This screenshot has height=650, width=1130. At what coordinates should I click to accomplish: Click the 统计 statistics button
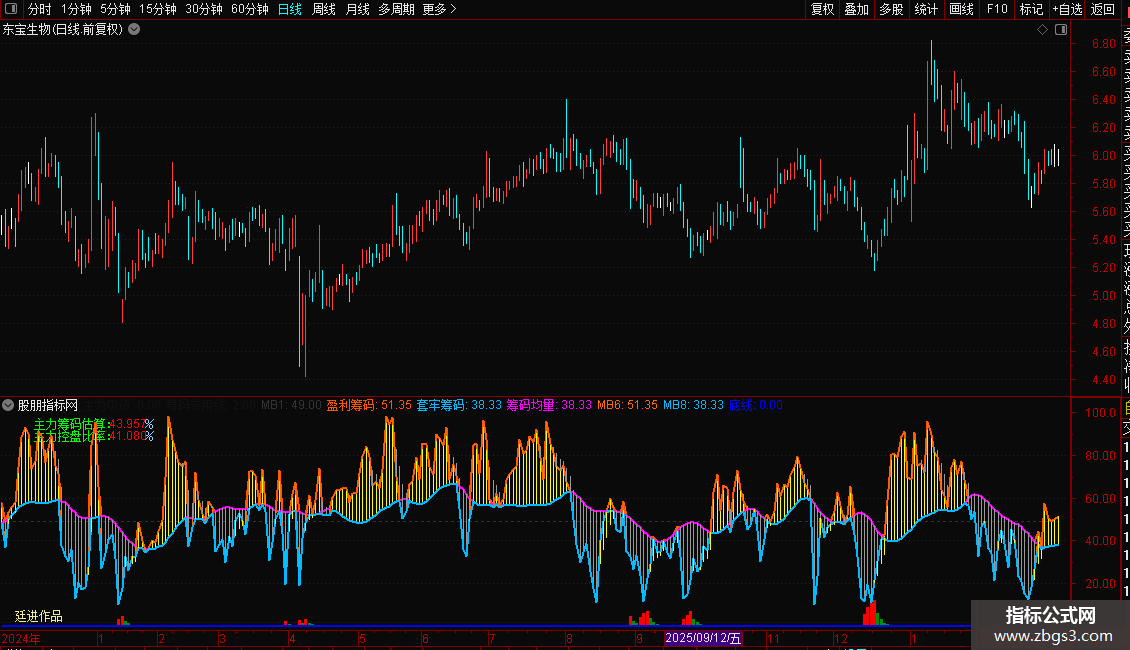pos(926,9)
